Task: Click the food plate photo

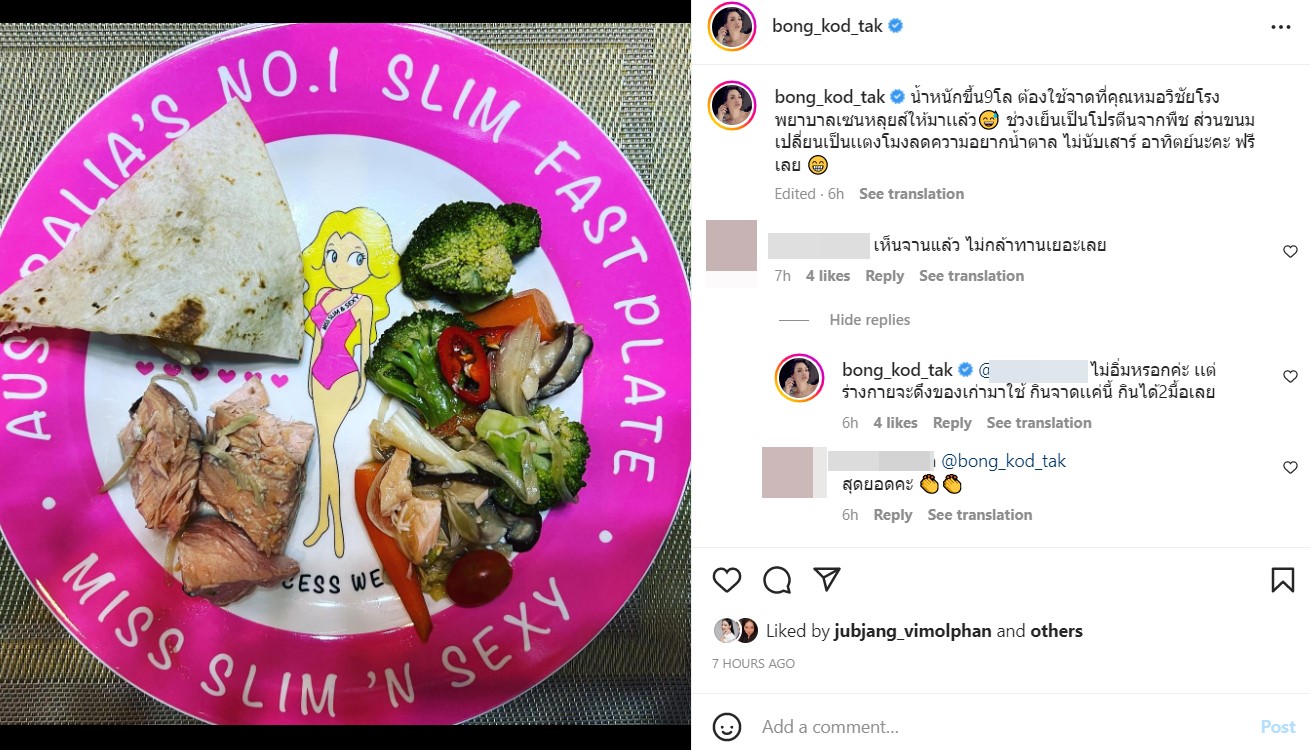Action: [345, 375]
